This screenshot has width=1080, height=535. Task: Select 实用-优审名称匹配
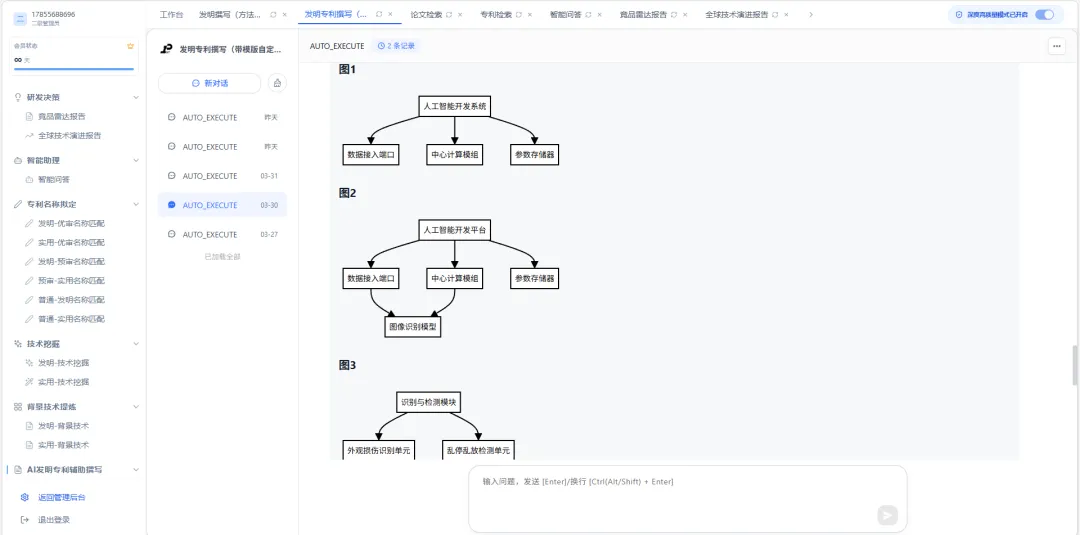[72, 243]
